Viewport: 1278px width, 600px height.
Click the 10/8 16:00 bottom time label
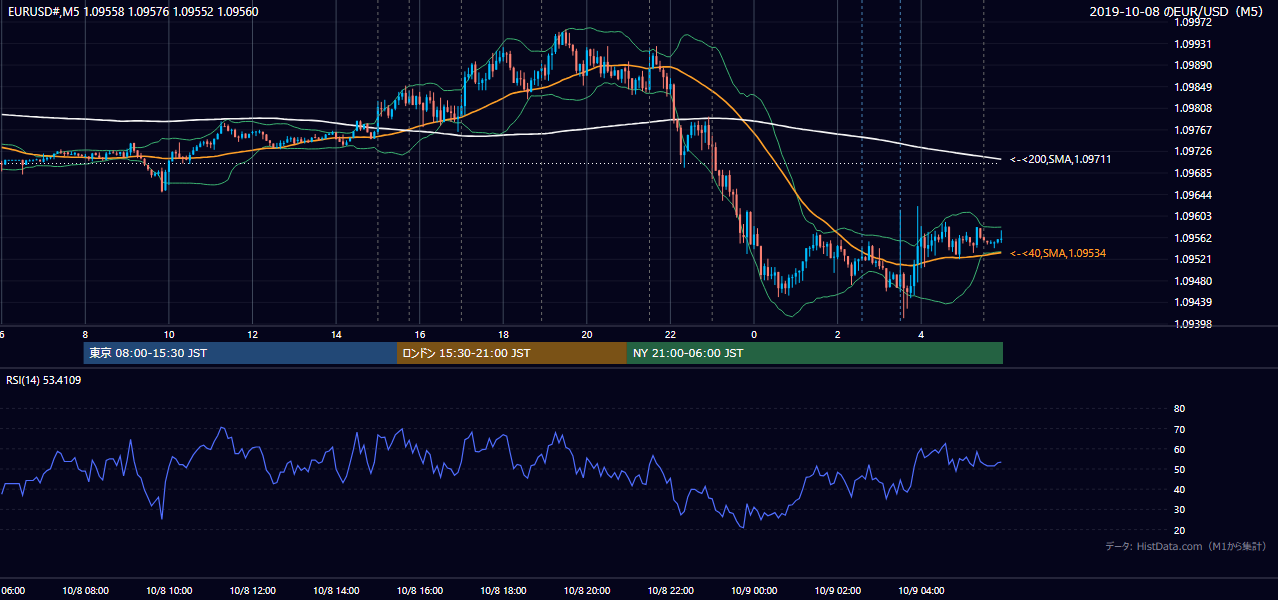(x=420, y=591)
